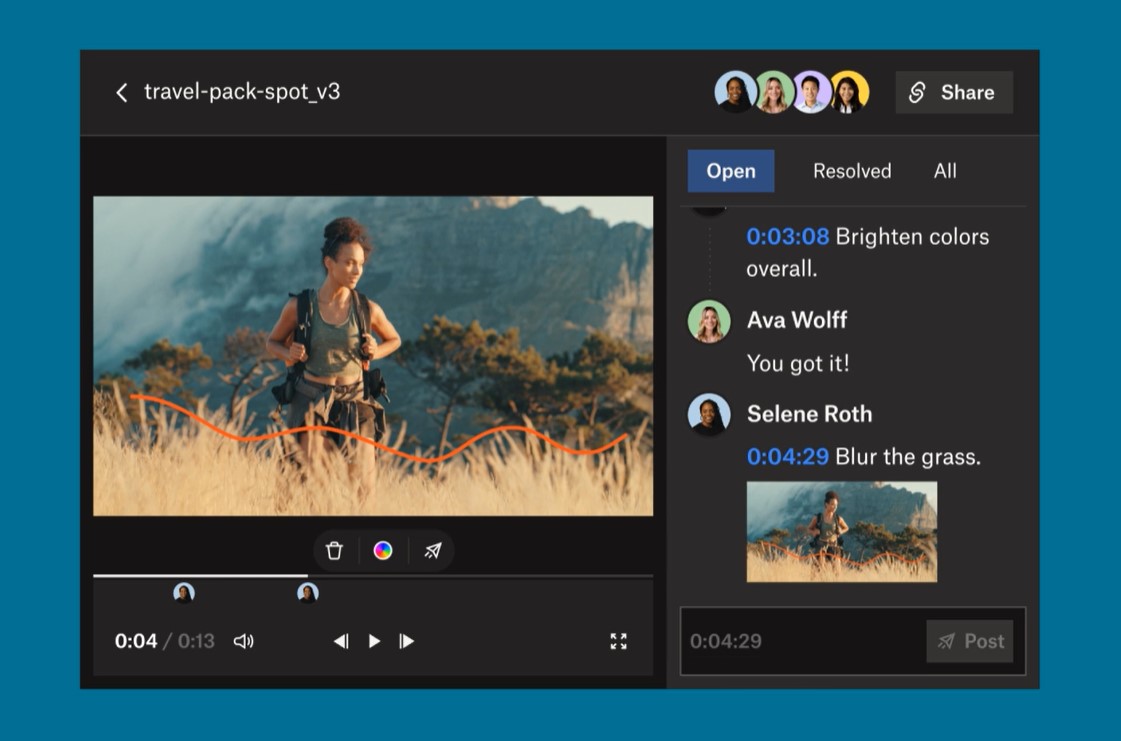The width and height of the screenshot is (1121, 741).
Task: Post the comment
Action: click(x=969, y=642)
